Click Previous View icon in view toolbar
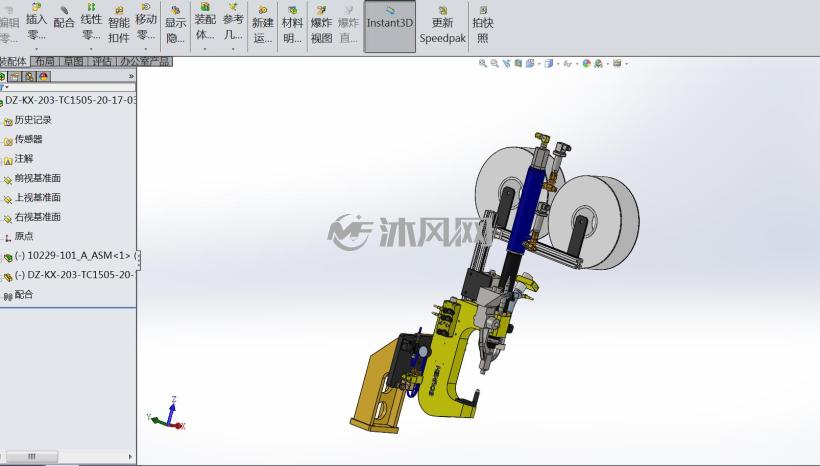 [506, 63]
